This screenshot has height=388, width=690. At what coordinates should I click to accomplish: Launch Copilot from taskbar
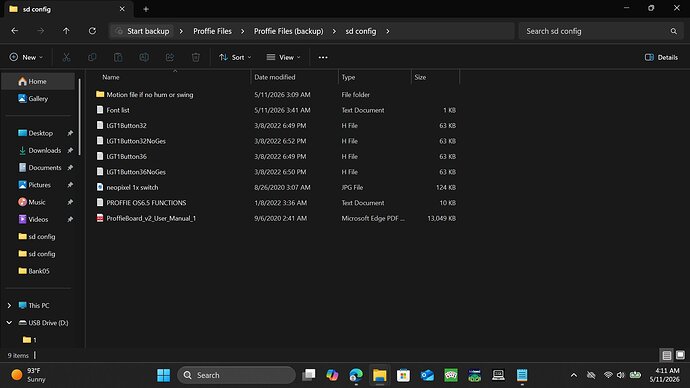pyautogui.click(x=332, y=375)
